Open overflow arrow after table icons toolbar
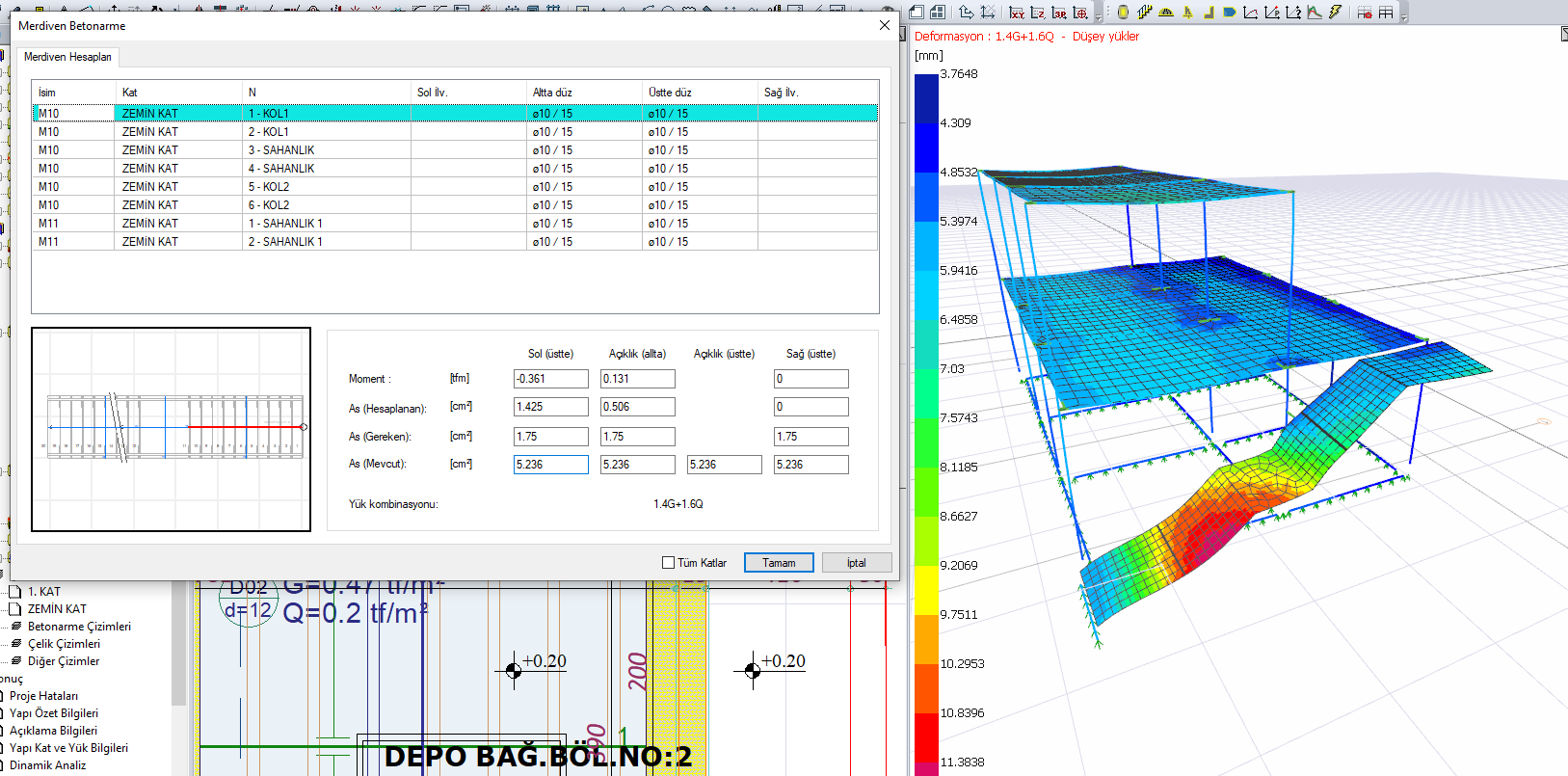This screenshot has height=776, width=1568. tap(1404, 17)
